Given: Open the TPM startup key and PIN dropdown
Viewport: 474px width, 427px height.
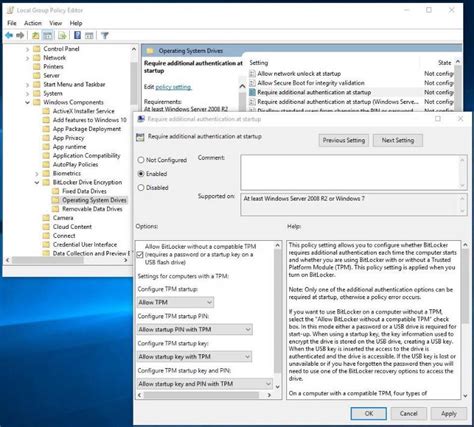Looking at the screenshot, I should [x=205, y=384].
